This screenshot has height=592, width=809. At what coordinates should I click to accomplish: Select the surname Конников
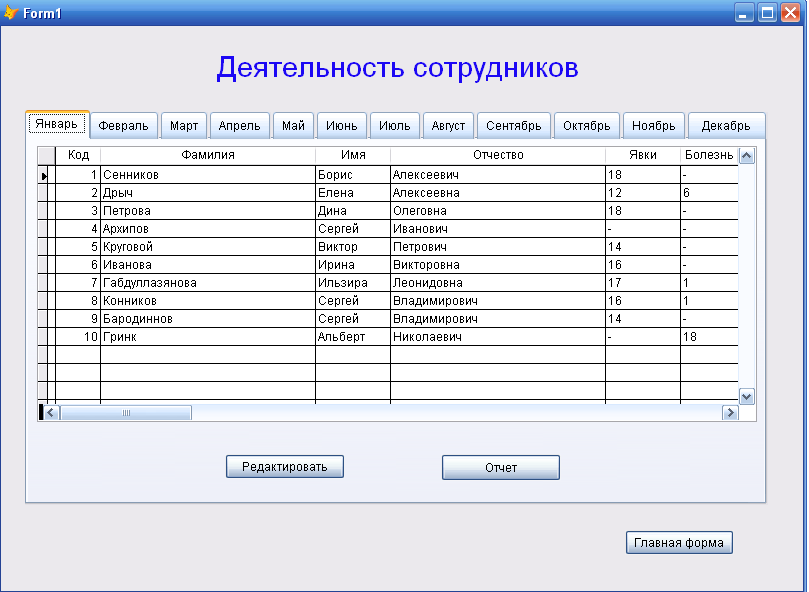[208, 301]
